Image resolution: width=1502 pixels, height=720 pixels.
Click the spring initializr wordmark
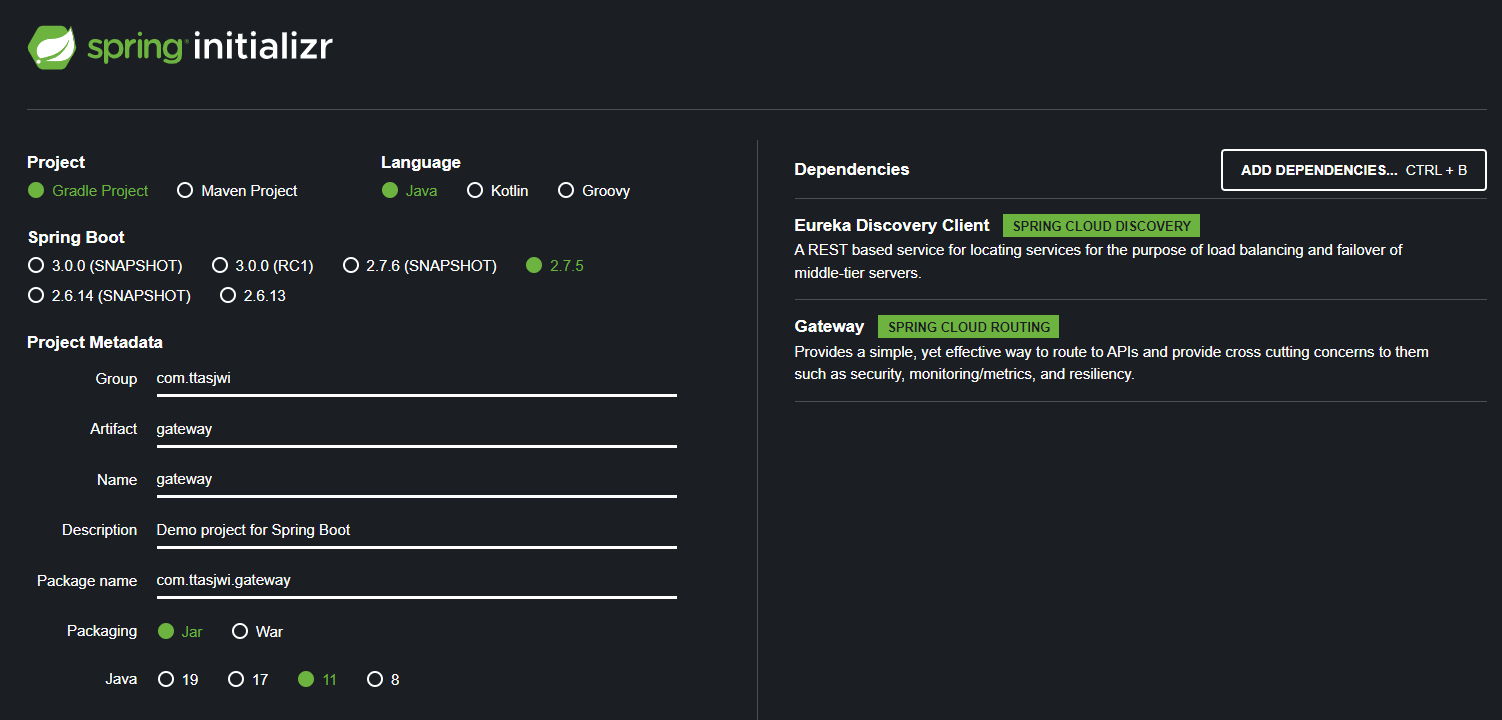pyautogui.click(x=209, y=47)
